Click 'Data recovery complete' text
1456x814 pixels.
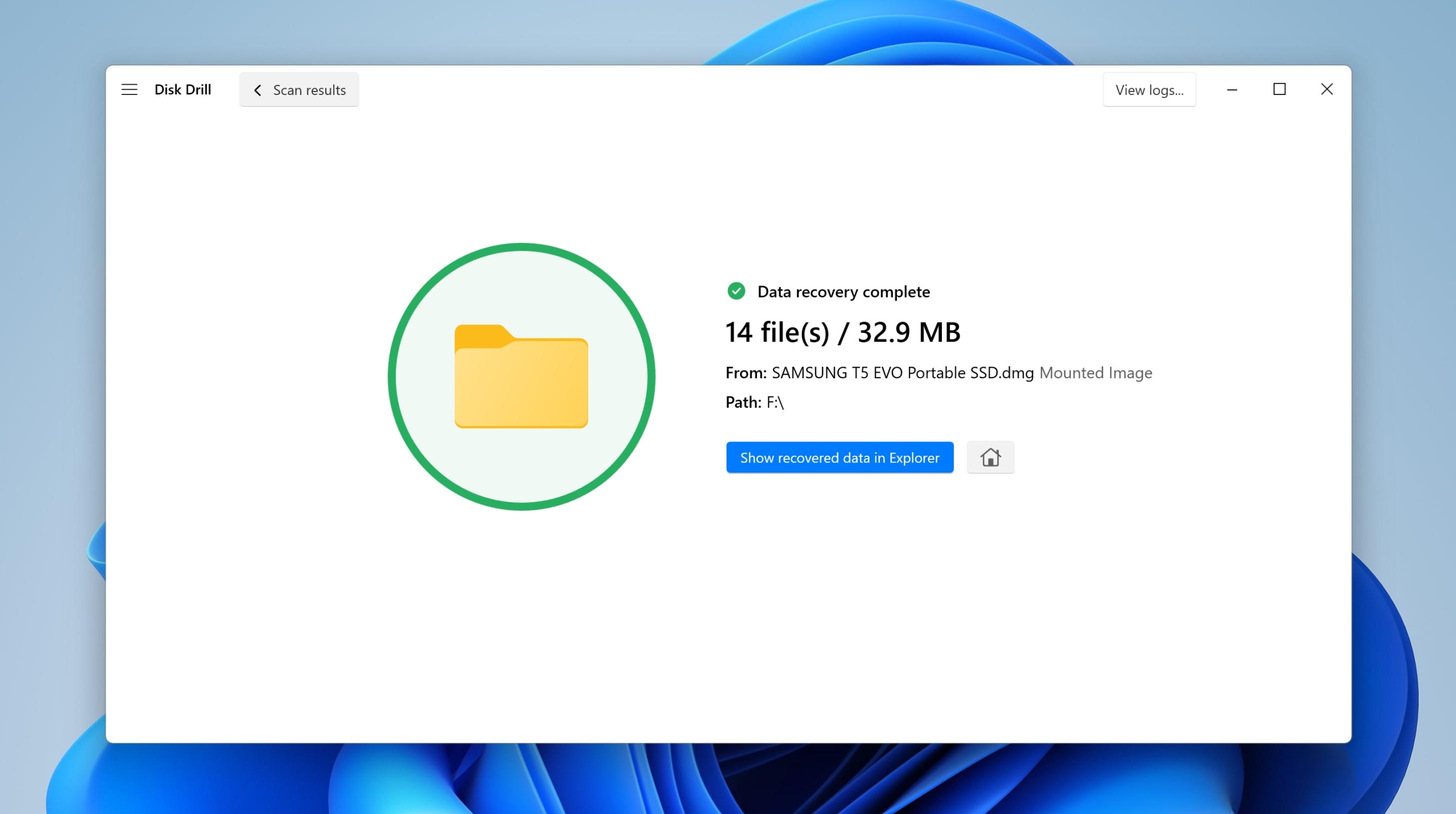[x=843, y=292]
